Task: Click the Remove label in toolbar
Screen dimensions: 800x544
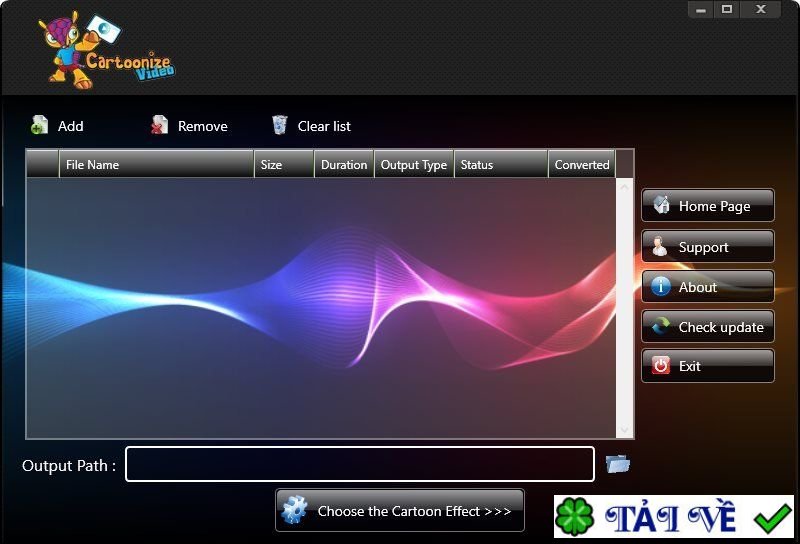Action: coord(203,126)
